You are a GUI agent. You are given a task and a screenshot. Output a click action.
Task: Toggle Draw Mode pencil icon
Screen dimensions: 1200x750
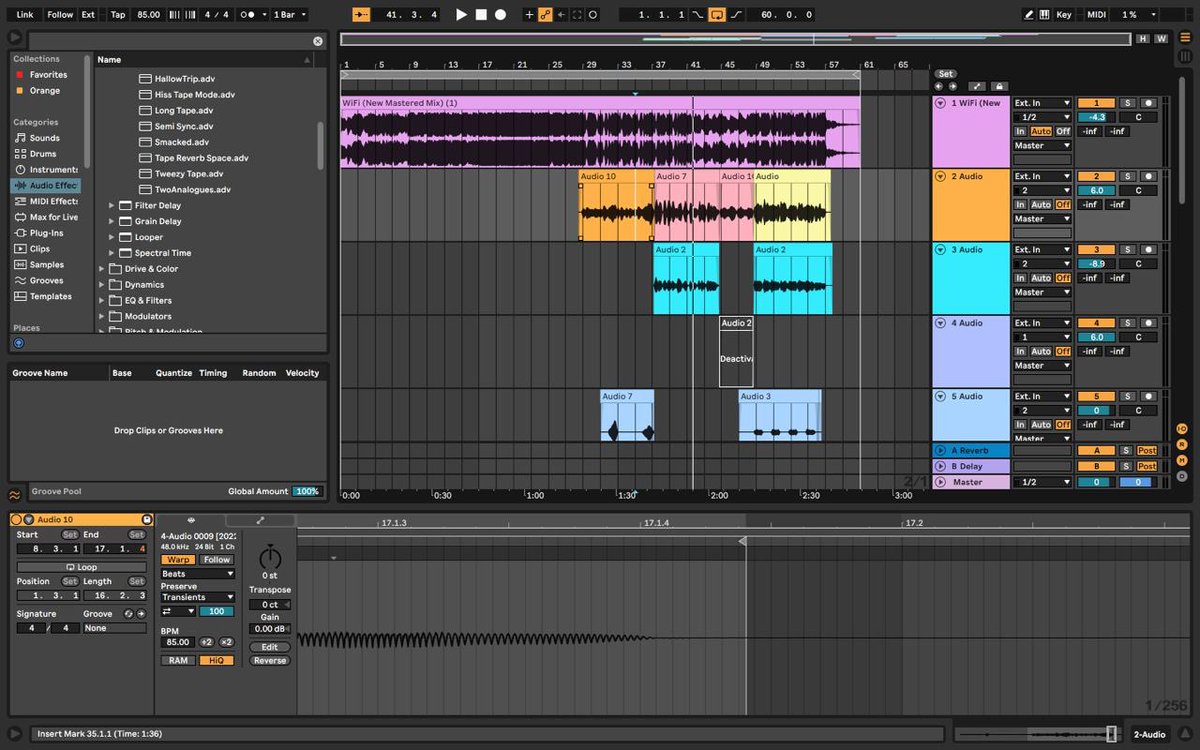pyautogui.click(x=1029, y=15)
